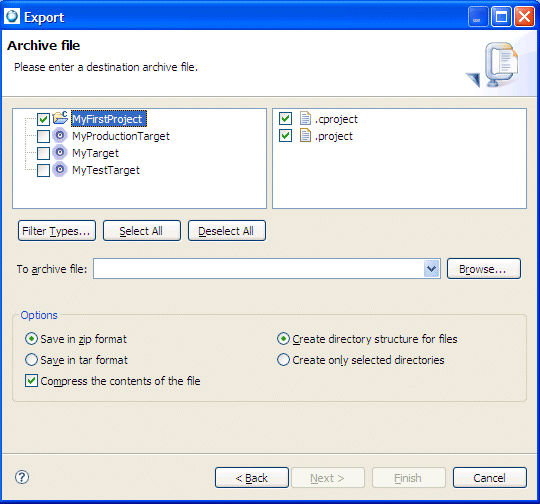Maximize the Export window

pos(501,17)
